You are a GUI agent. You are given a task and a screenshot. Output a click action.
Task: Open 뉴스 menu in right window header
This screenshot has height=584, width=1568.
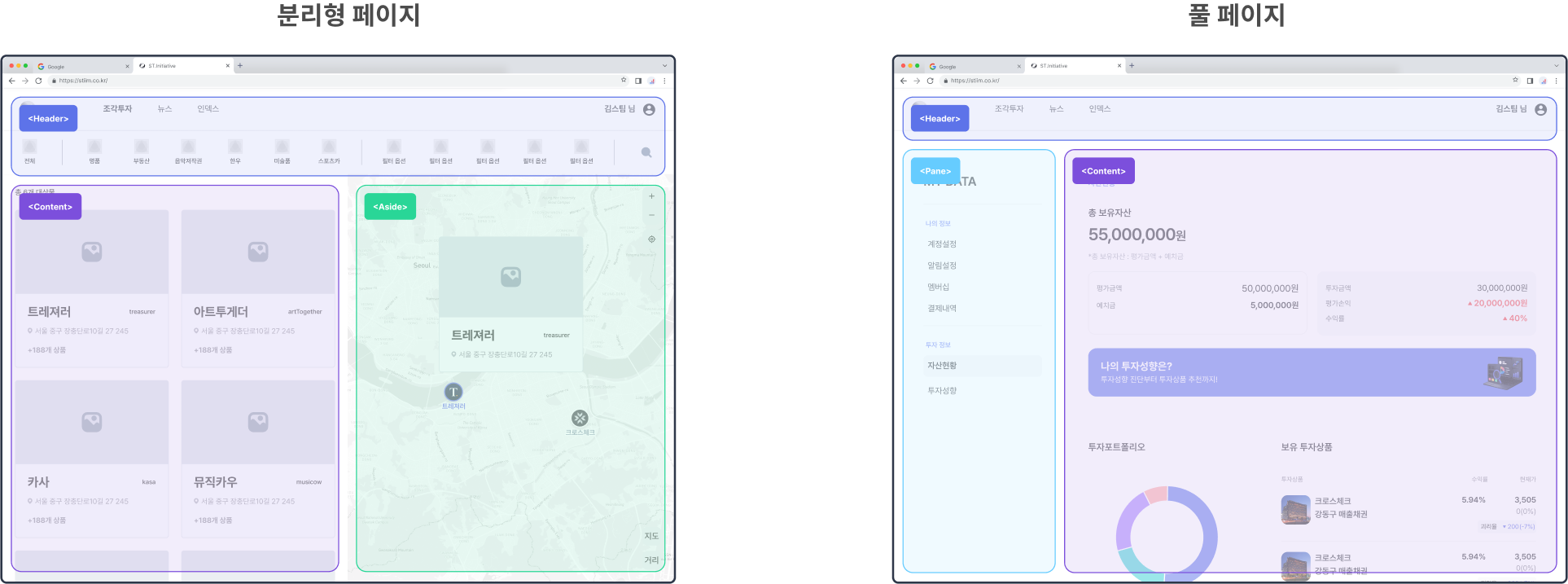(x=1057, y=109)
